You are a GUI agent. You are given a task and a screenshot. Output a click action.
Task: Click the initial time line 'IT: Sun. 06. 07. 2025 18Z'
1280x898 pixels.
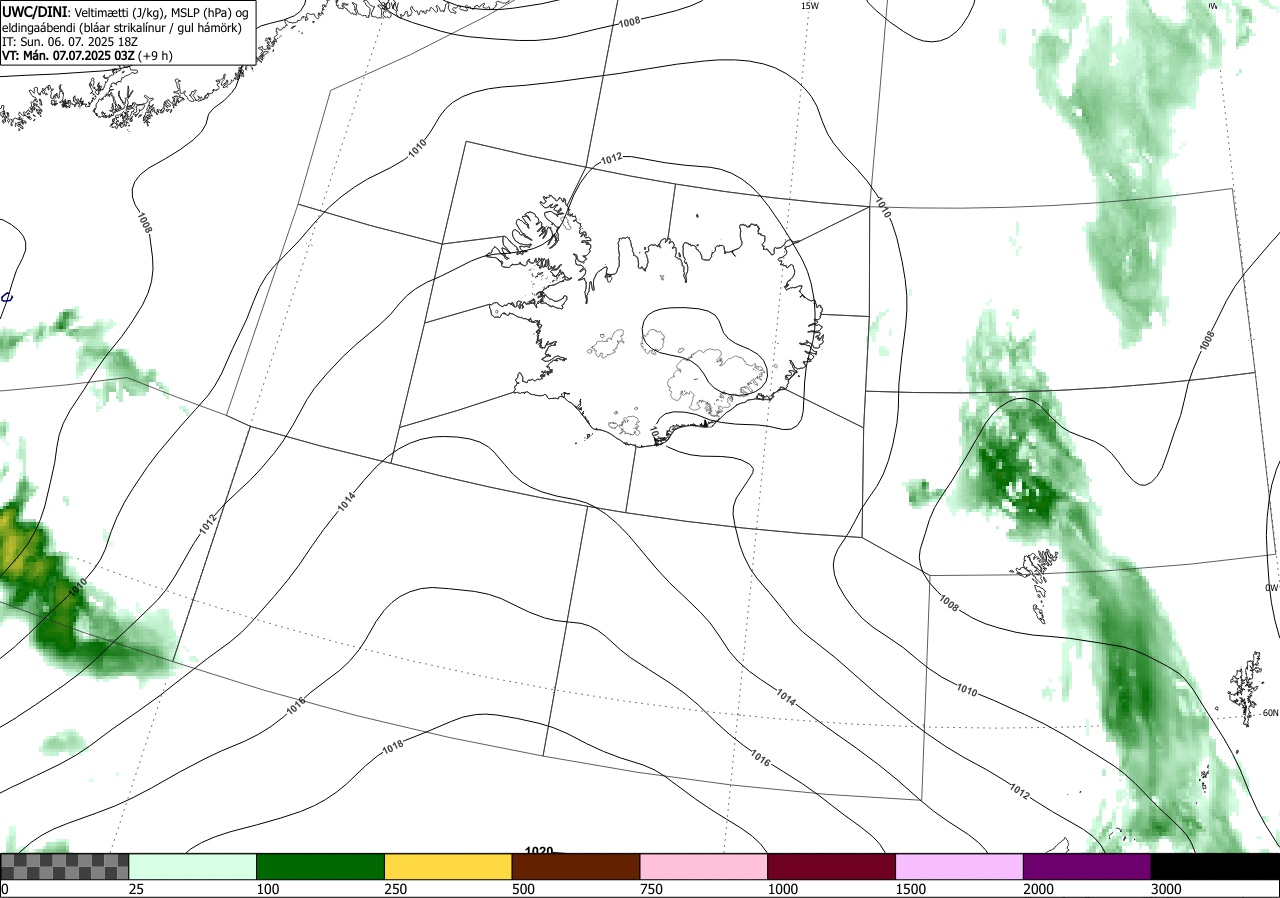point(72,41)
